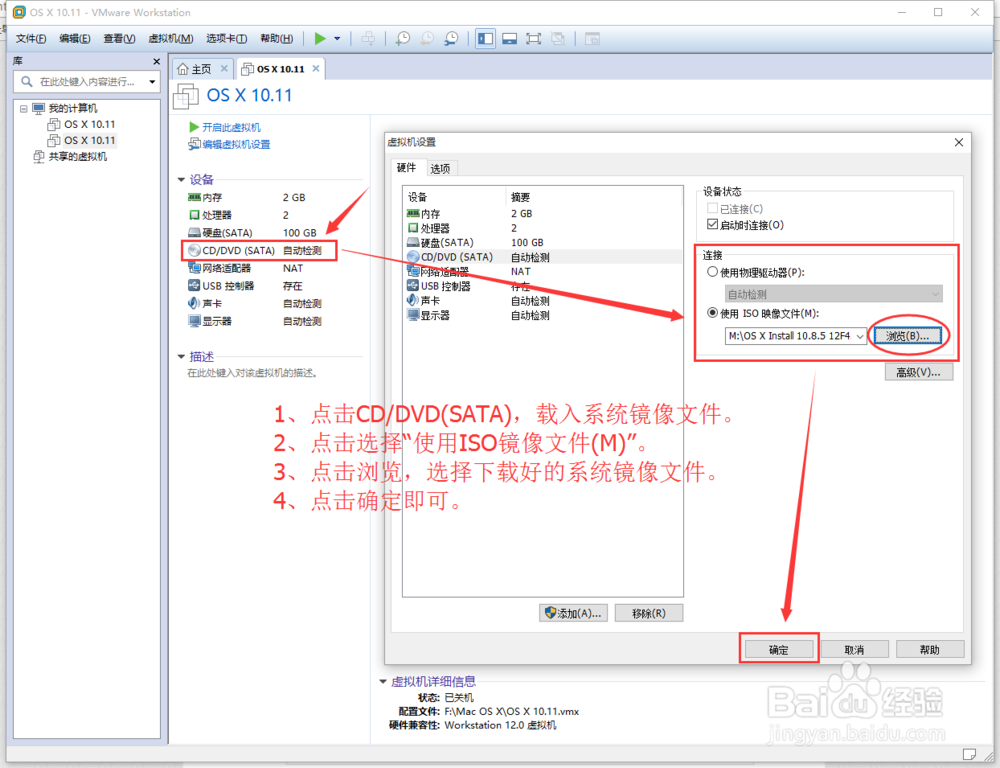
Task: Select 使用物理驱动器(P) radio button
Action: [x=712, y=272]
